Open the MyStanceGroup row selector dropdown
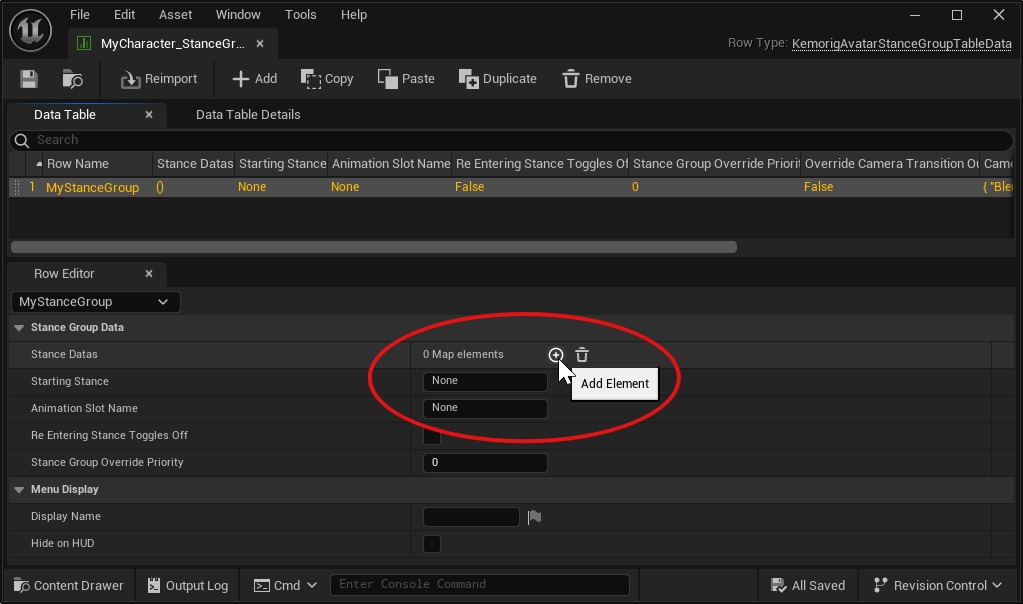1023x604 pixels. click(95, 302)
